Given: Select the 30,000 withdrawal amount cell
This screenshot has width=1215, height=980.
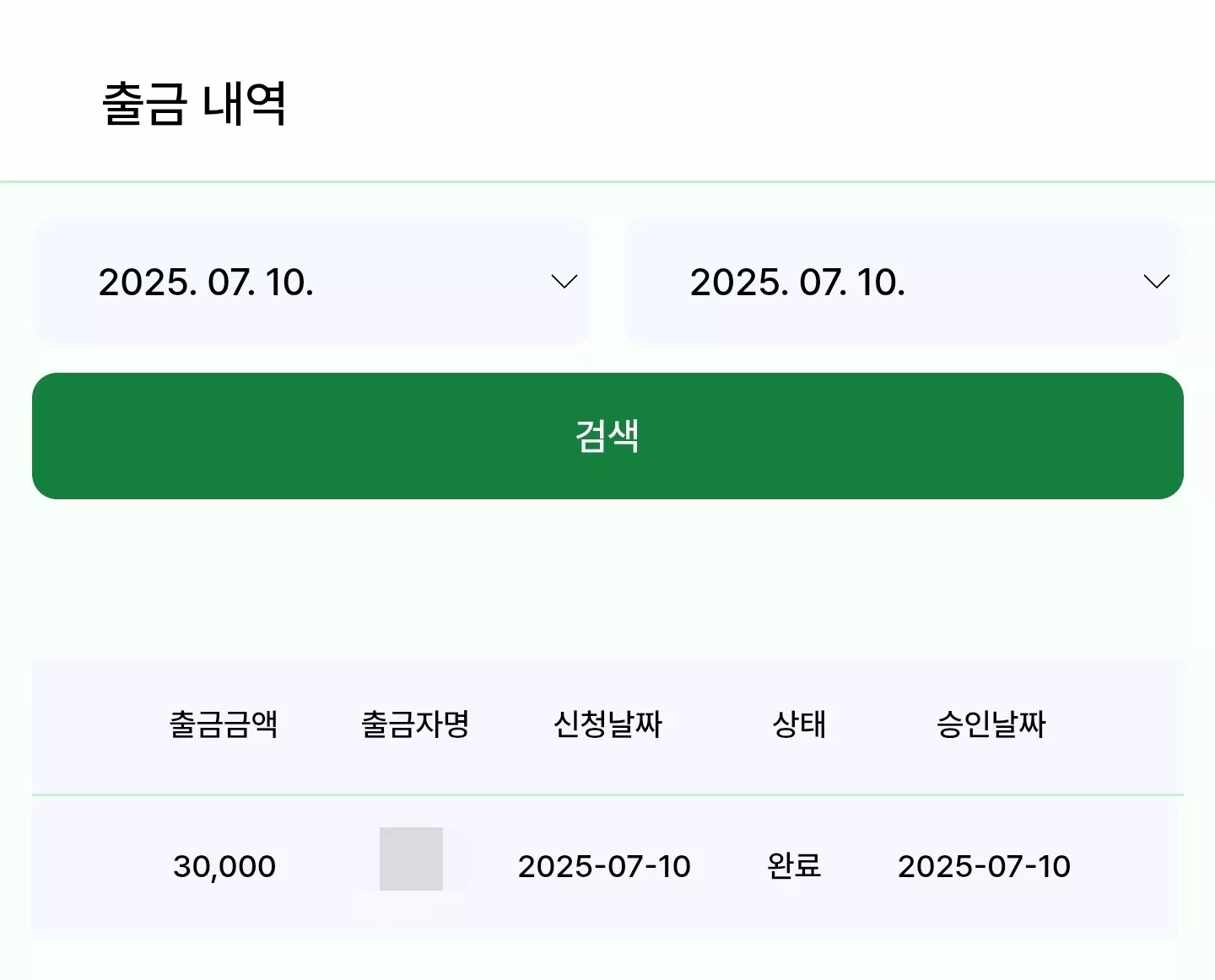Looking at the screenshot, I should (x=224, y=866).
